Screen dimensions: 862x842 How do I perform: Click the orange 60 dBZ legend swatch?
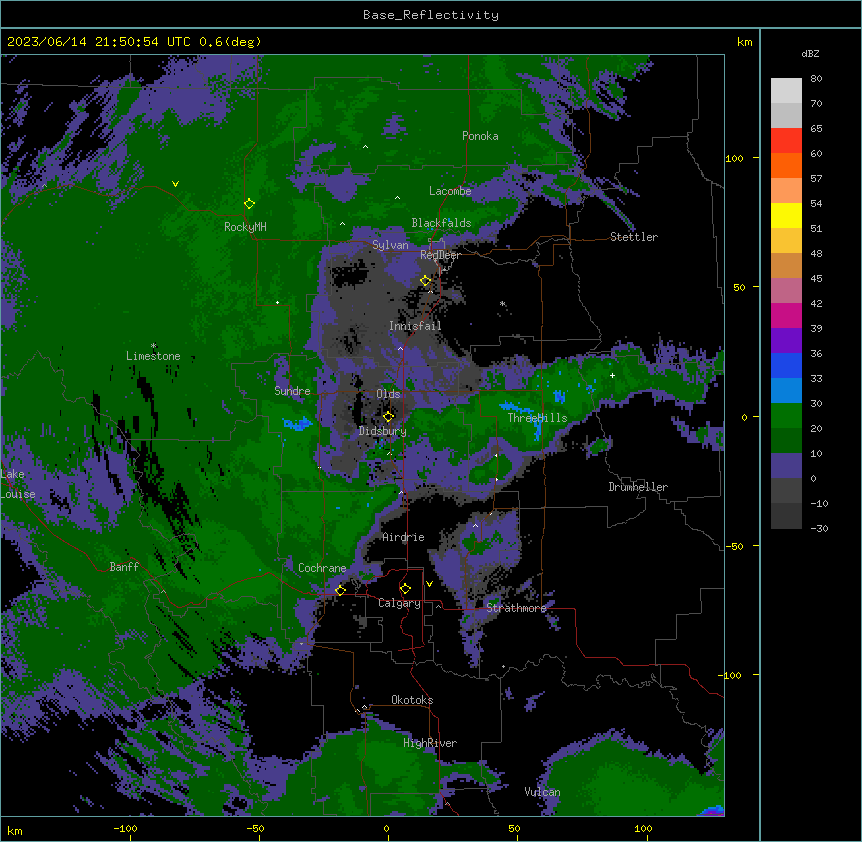(786, 165)
